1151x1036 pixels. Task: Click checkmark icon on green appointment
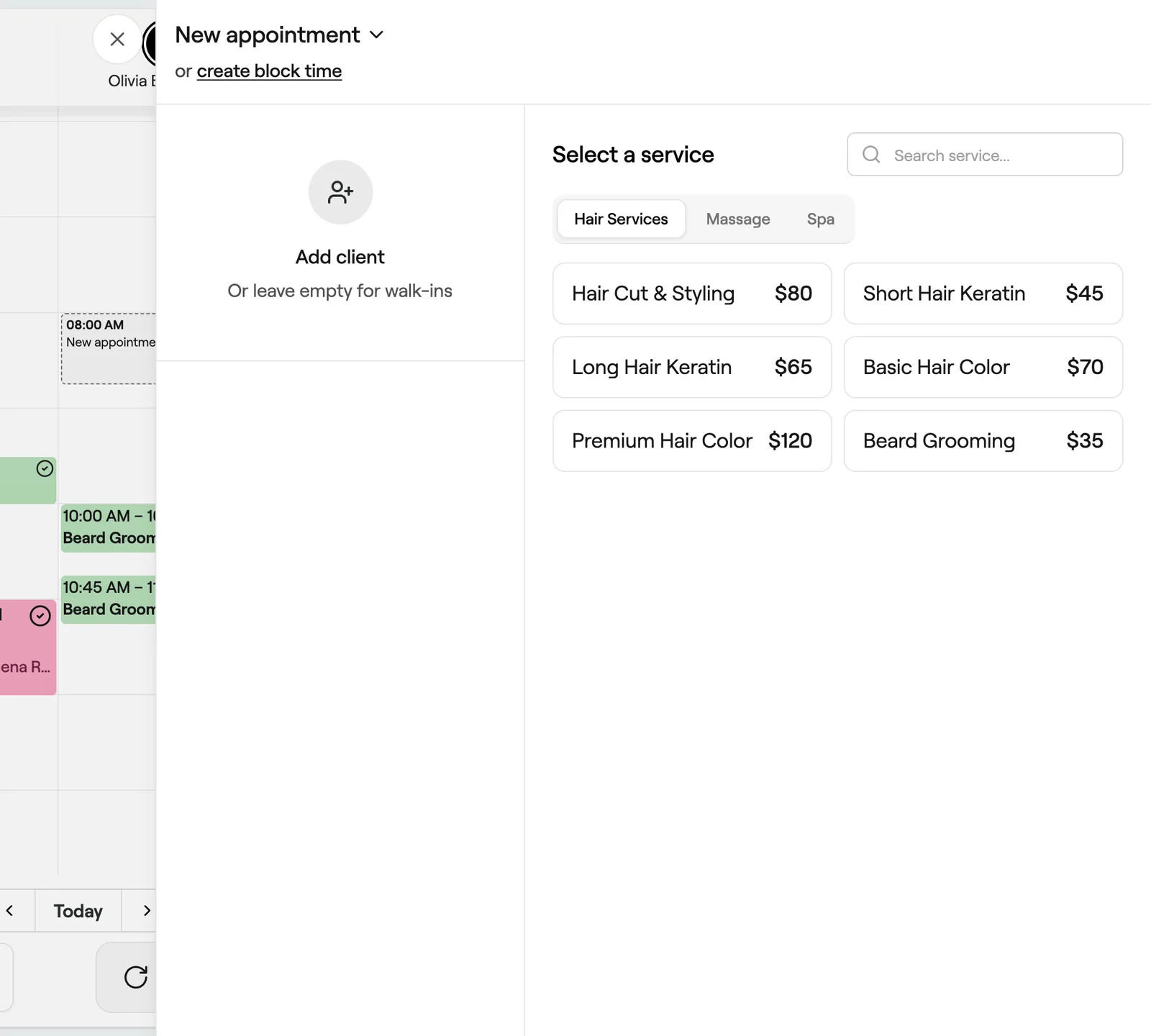pyautogui.click(x=45, y=468)
